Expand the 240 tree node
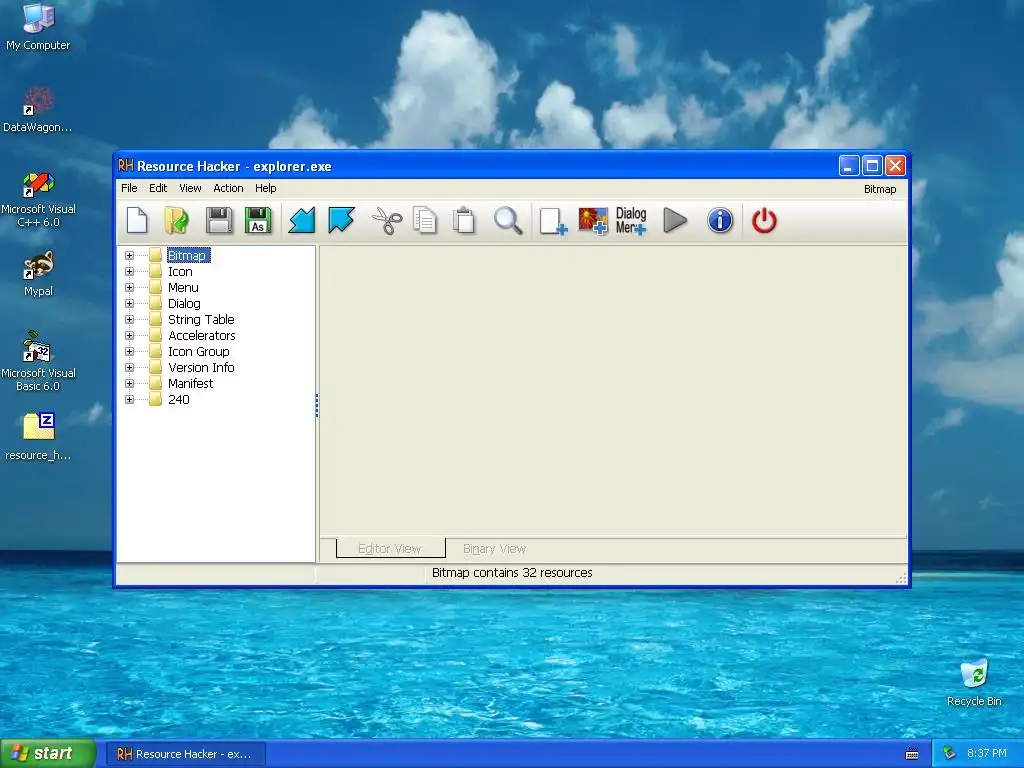This screenshot has height=768, width=1024. tap(129, 400)
